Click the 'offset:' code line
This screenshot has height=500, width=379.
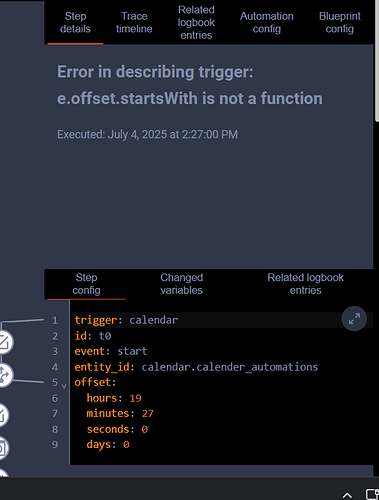tap(95, 382)
